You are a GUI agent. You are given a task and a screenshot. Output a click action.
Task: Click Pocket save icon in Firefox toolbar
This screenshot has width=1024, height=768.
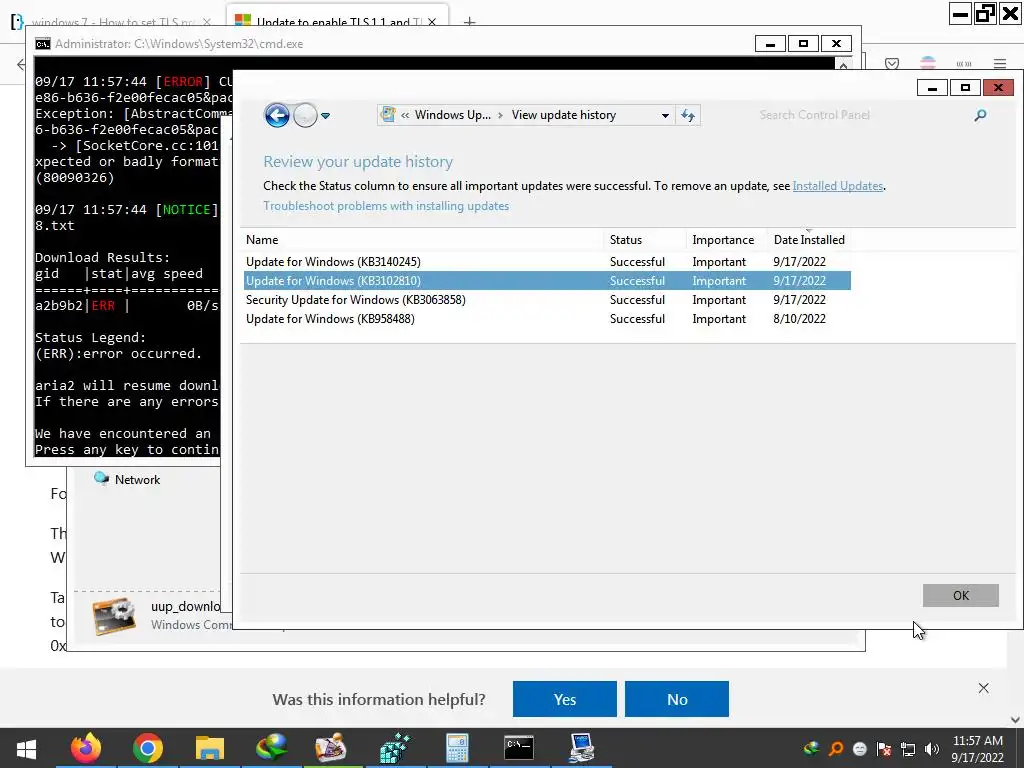tap(892, 63)
